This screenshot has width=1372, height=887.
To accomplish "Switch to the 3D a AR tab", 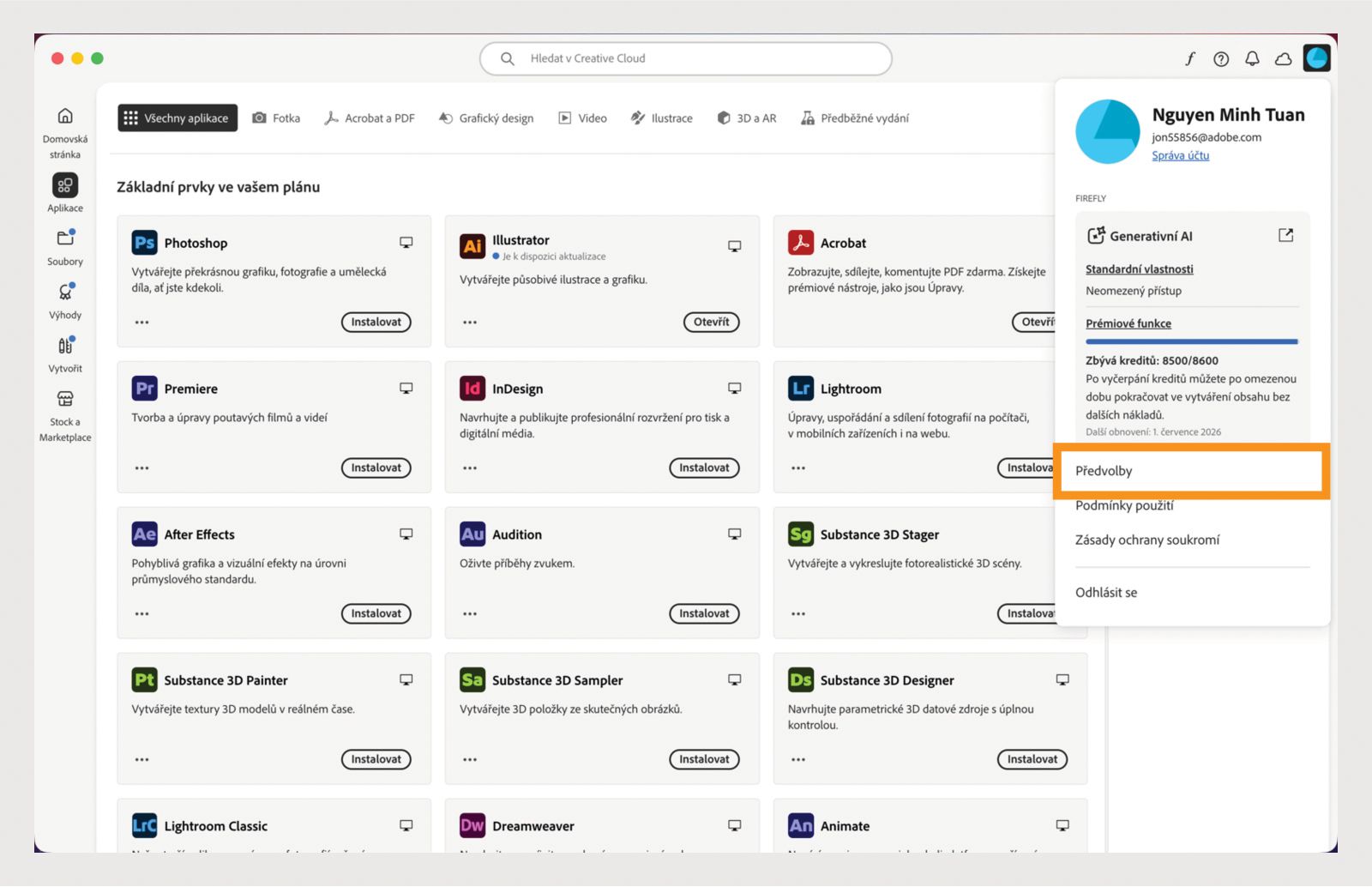I will [747, 118].
